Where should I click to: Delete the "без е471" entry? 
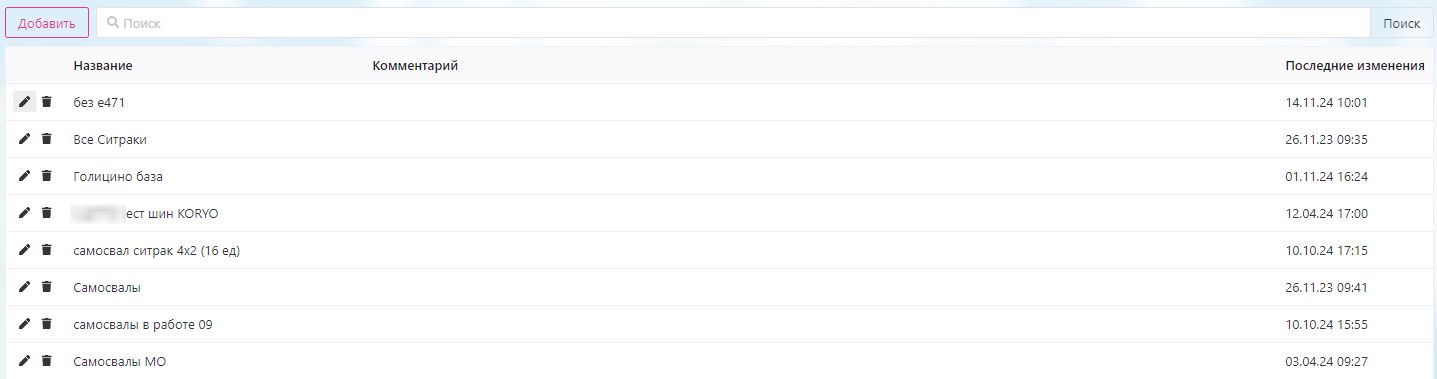pos(47,102)
